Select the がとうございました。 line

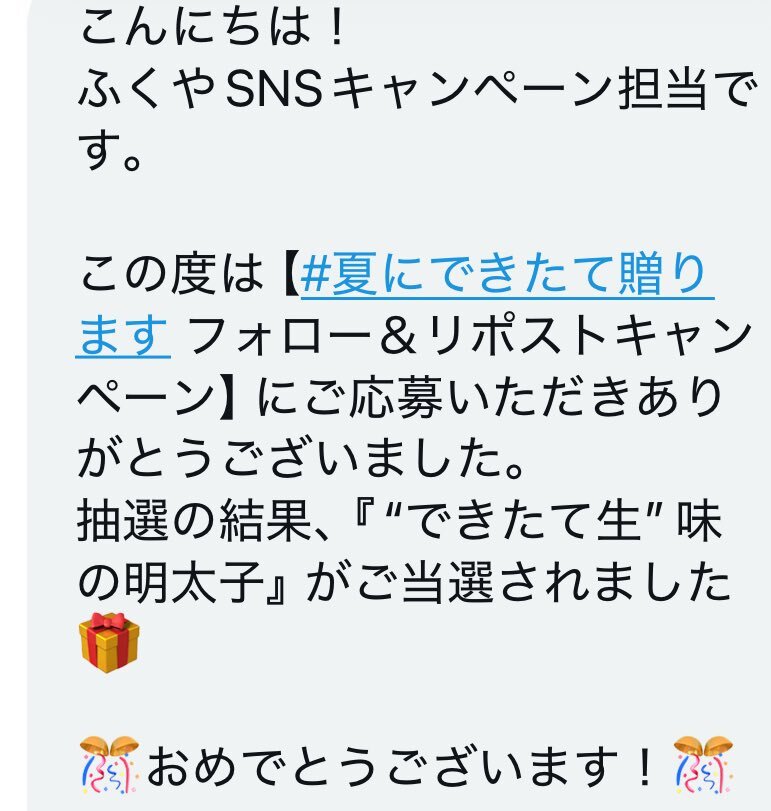(x=301, y=458)
